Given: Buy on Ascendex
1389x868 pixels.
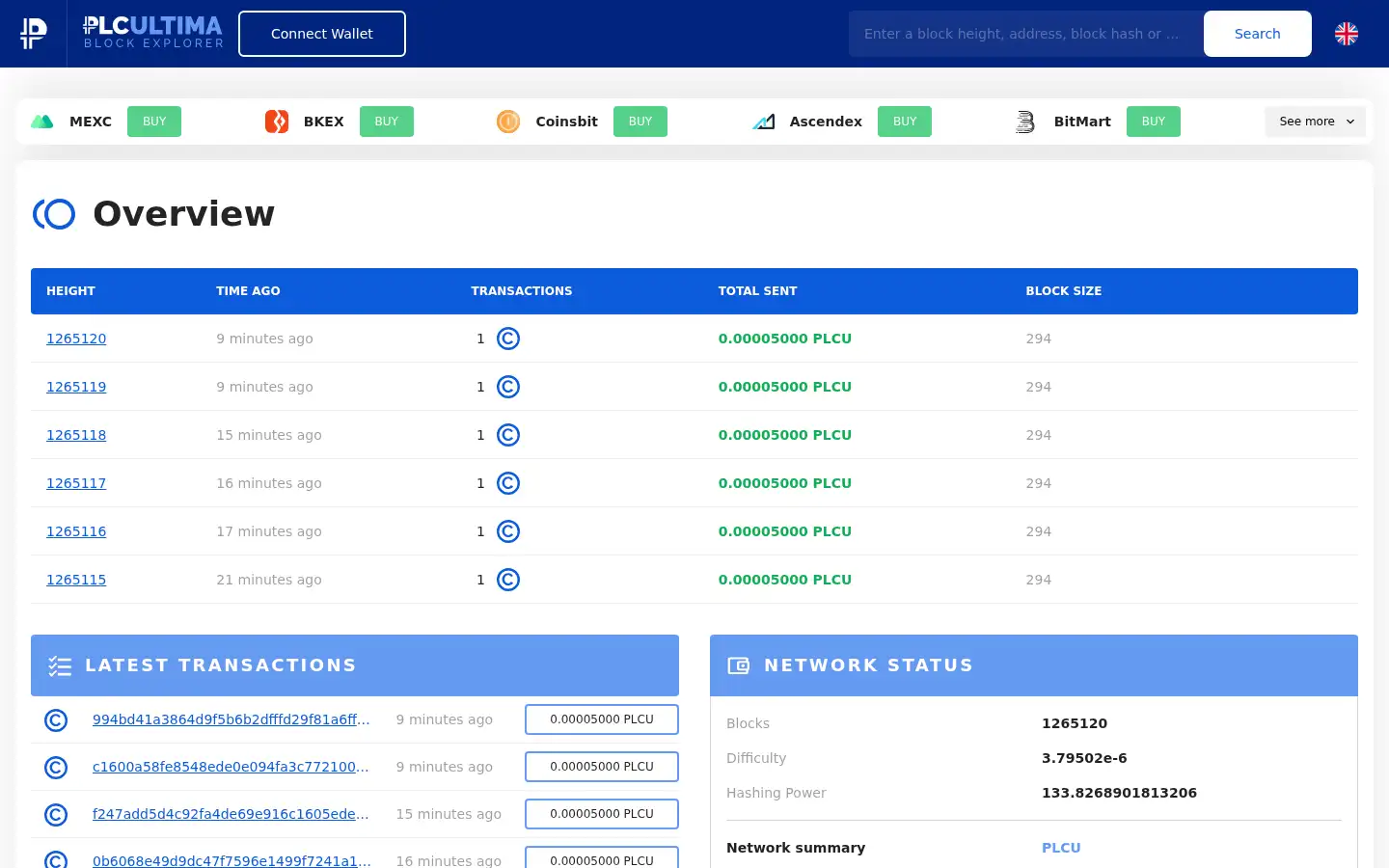Looking at the screenshot, I should [x=905, y=122].
